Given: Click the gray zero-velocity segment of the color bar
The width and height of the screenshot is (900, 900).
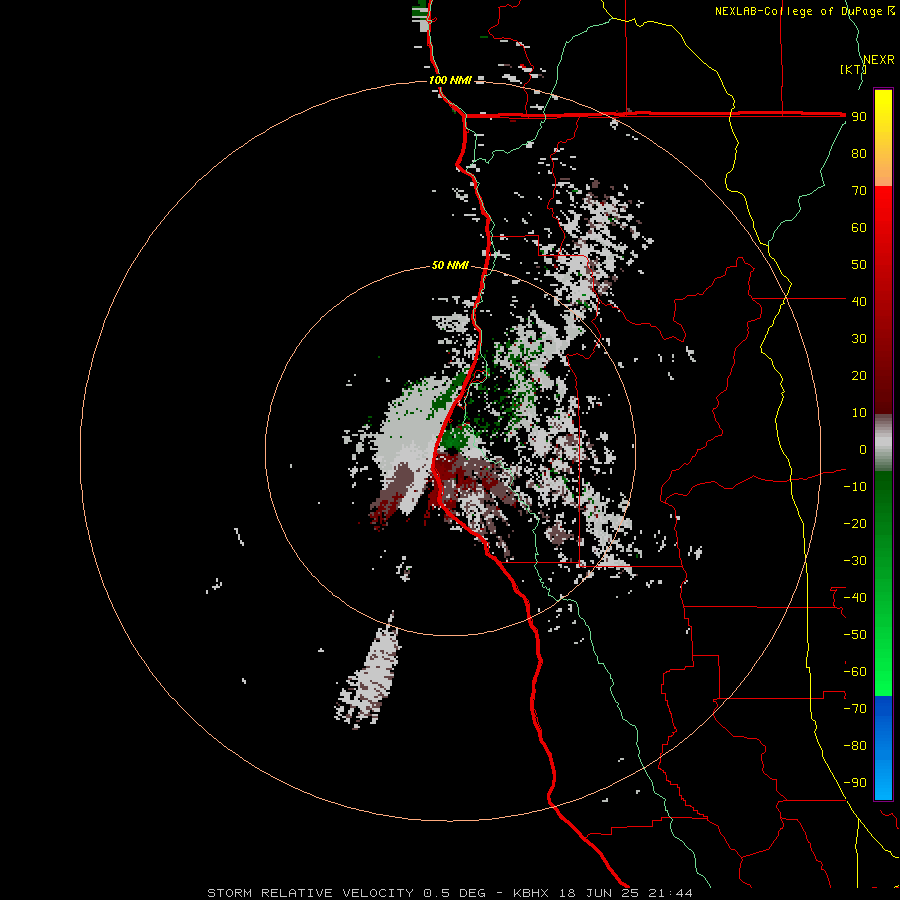Looking at the screenshot, I should pyautogui.click(x=883, y=443).
